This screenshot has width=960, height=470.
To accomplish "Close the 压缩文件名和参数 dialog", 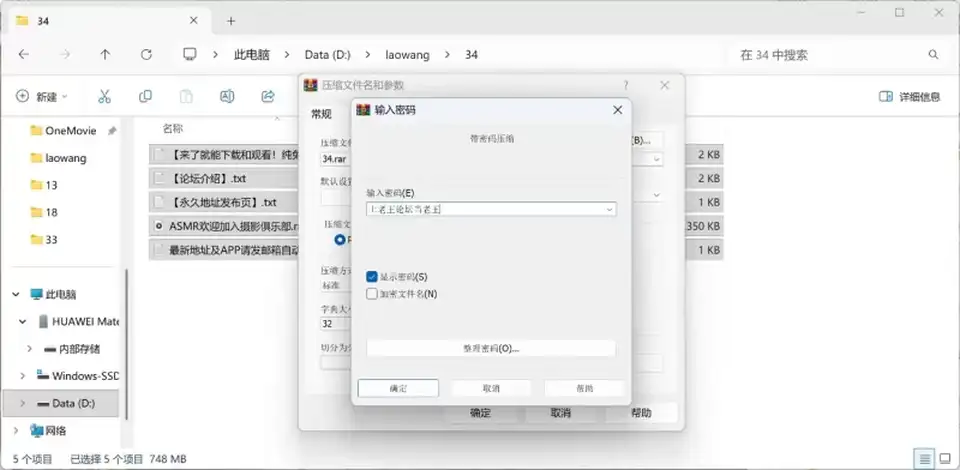I will point(664,86).
